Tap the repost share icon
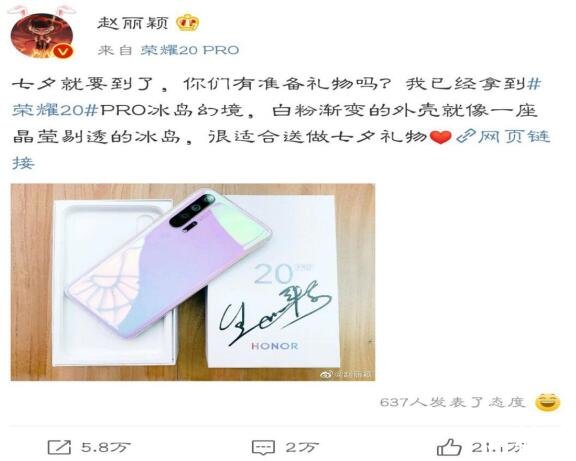 click(x=59, y=448)
